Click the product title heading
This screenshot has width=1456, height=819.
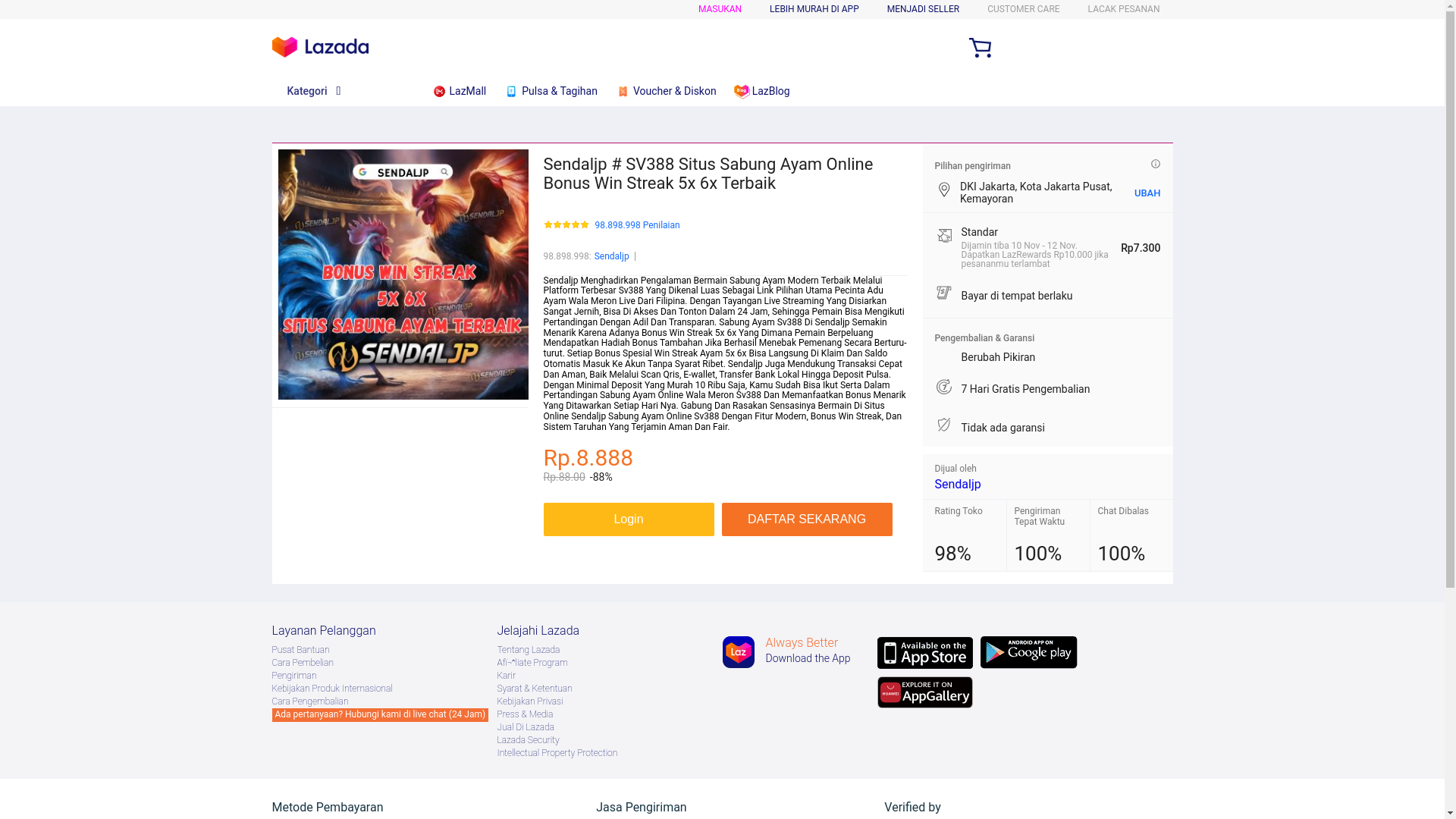[708, 174]
